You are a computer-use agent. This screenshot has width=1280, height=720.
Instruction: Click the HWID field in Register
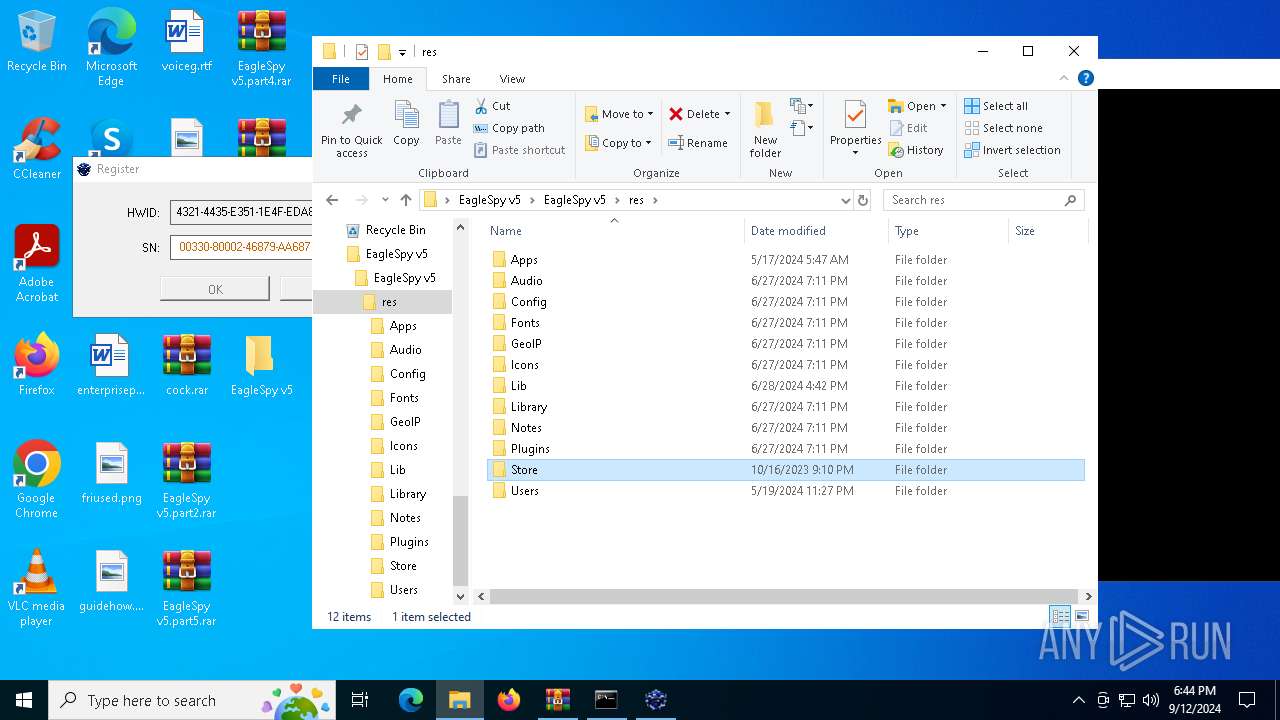[241, 212]
